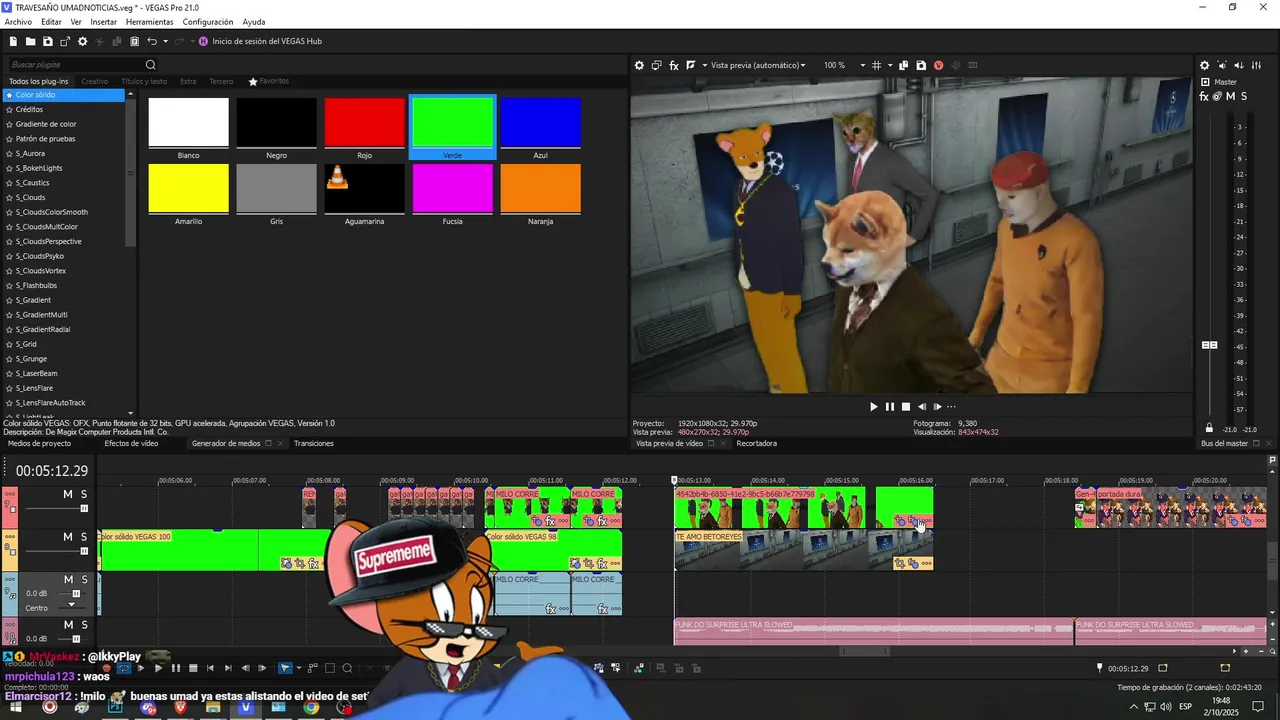Switch to the Recortadora tab
Screen dimensions: 1280x720
[756, 443]
